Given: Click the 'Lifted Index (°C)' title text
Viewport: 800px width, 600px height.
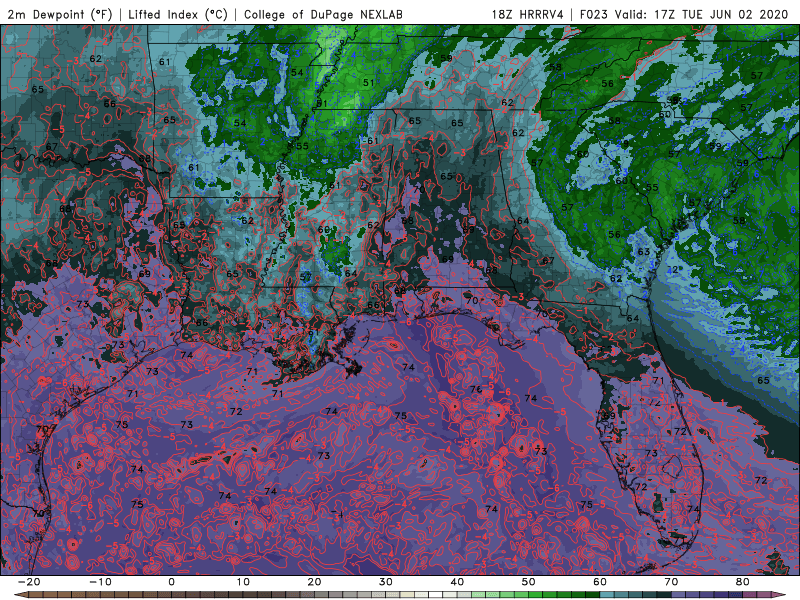Looking at the screenshot, I should [178, 15].
